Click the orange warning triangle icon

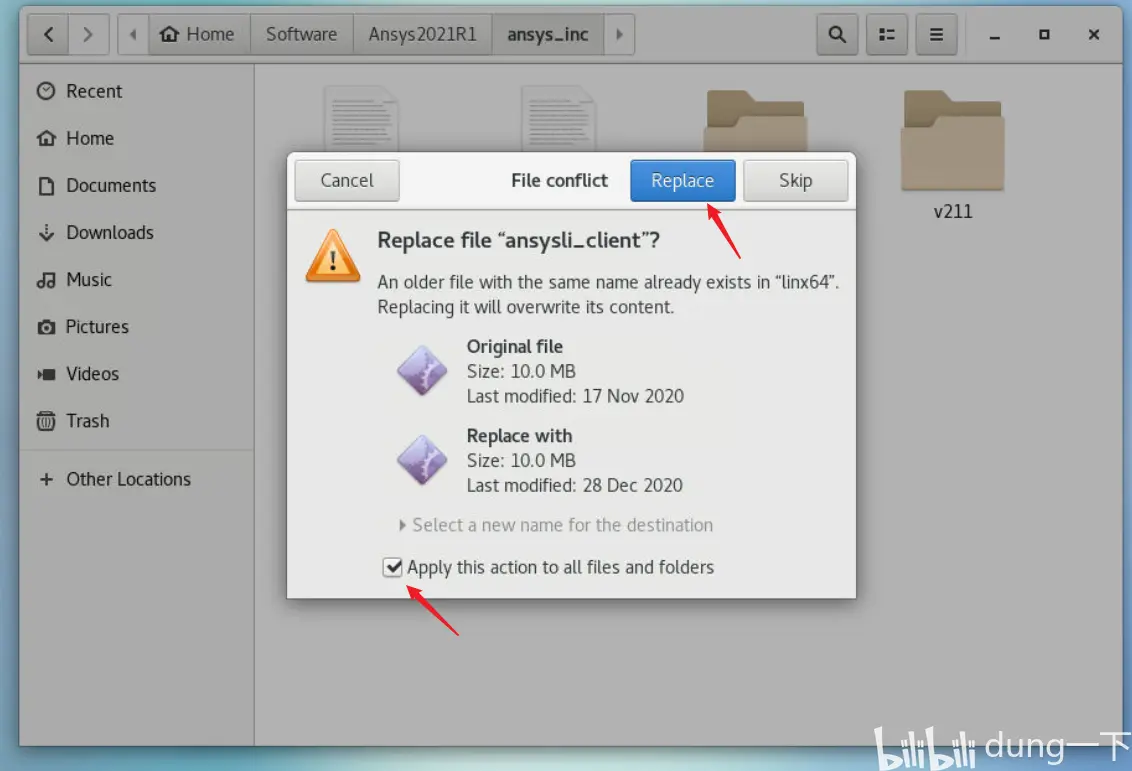[x=333, y=256]
